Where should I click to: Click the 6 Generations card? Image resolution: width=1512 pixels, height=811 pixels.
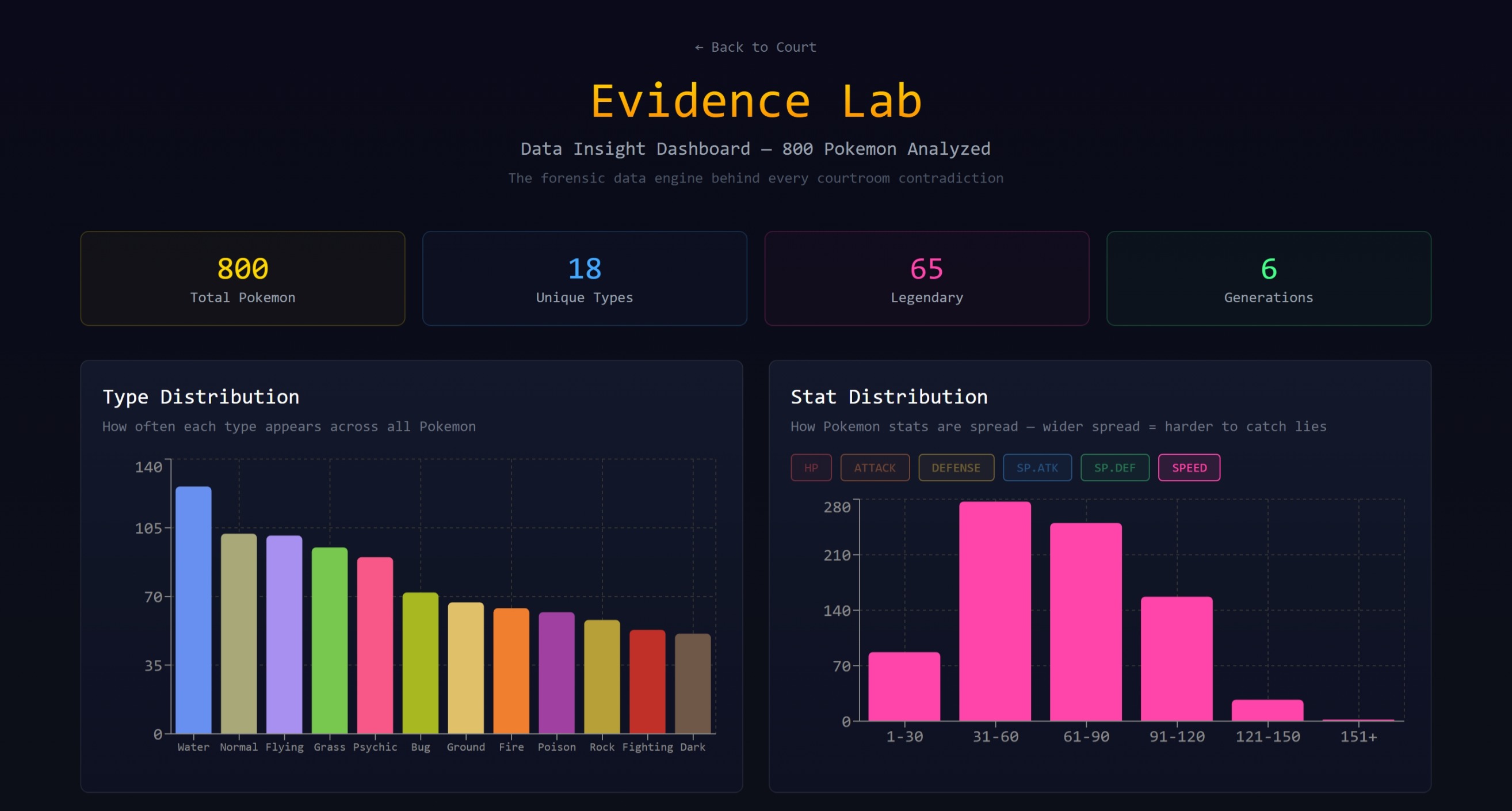(1269, 279)
